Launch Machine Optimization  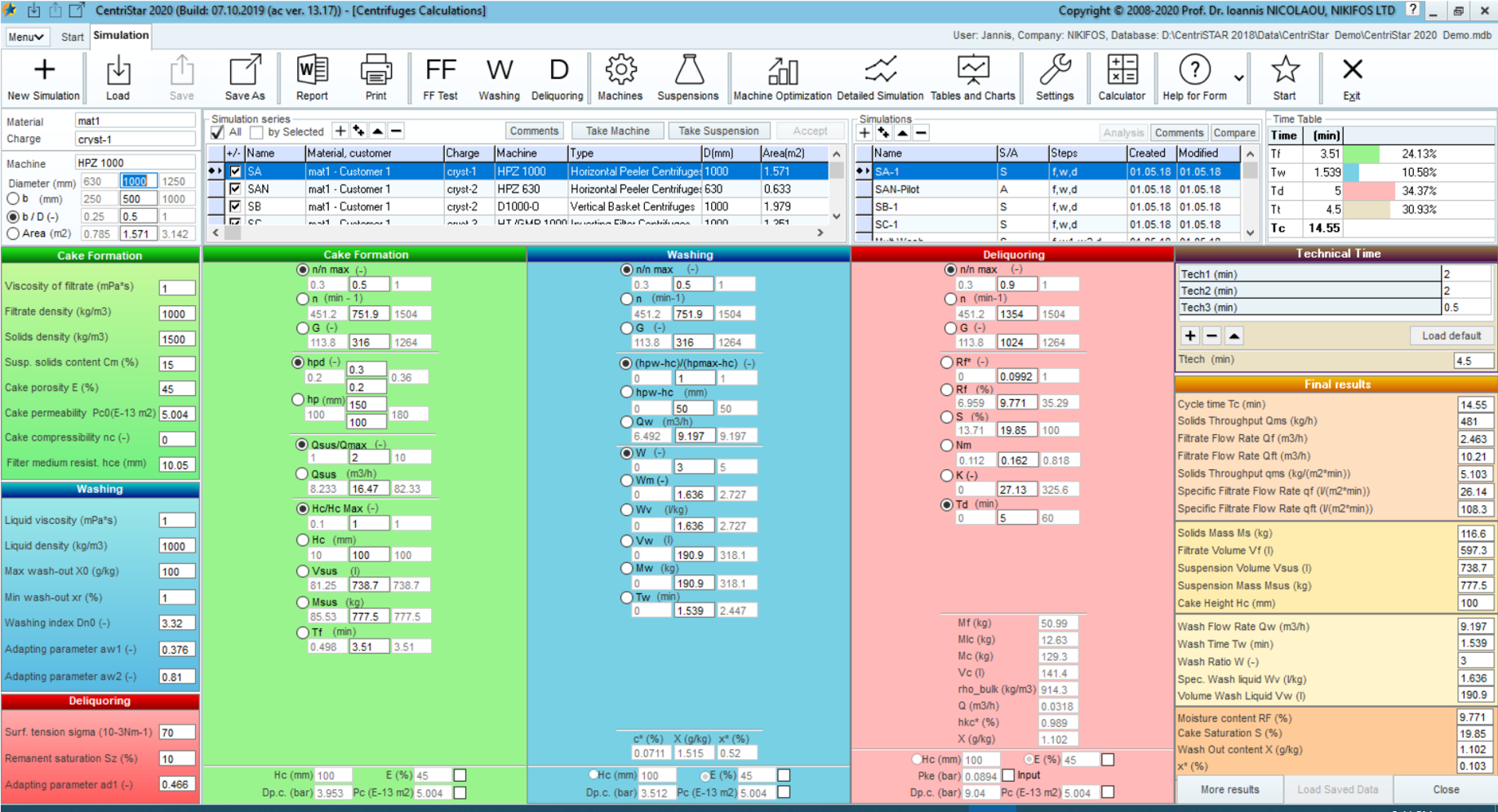(782, 79)
